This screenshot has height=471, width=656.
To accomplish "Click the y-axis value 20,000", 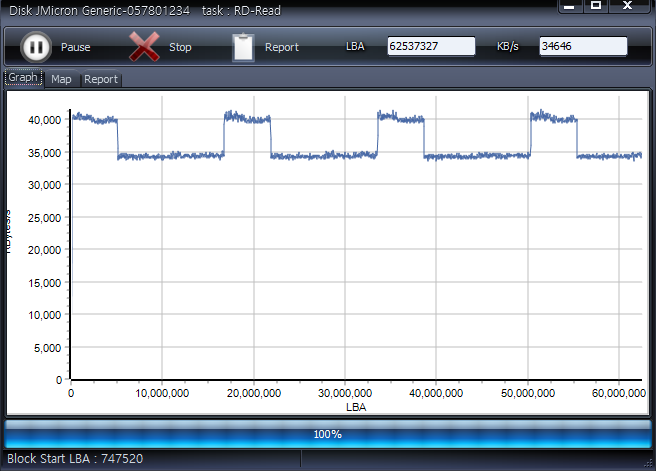I will pos(44,250).
